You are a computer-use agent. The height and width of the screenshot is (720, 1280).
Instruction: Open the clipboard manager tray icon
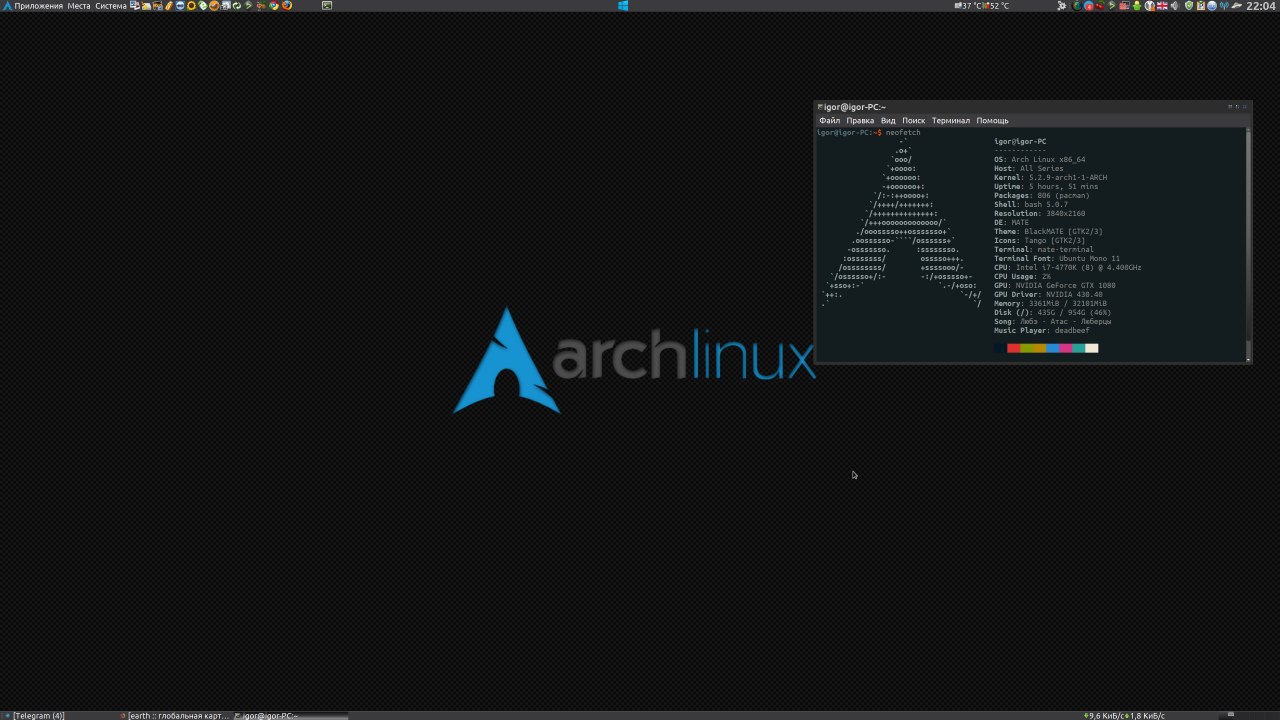[1200, 5]
